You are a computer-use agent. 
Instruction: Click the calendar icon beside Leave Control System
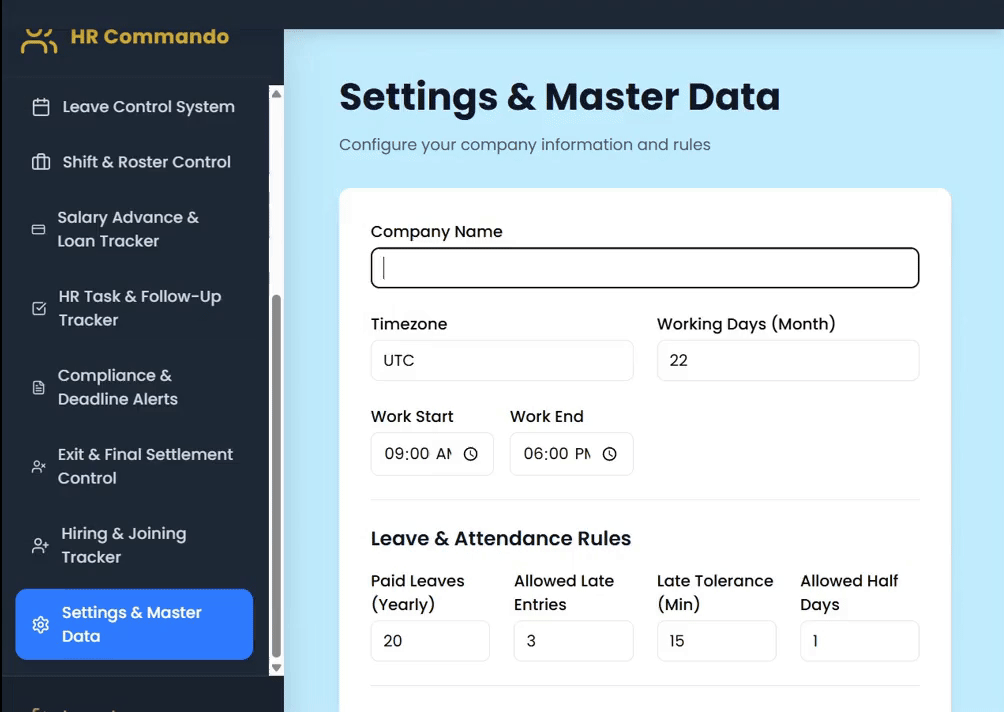click(41, 107)
